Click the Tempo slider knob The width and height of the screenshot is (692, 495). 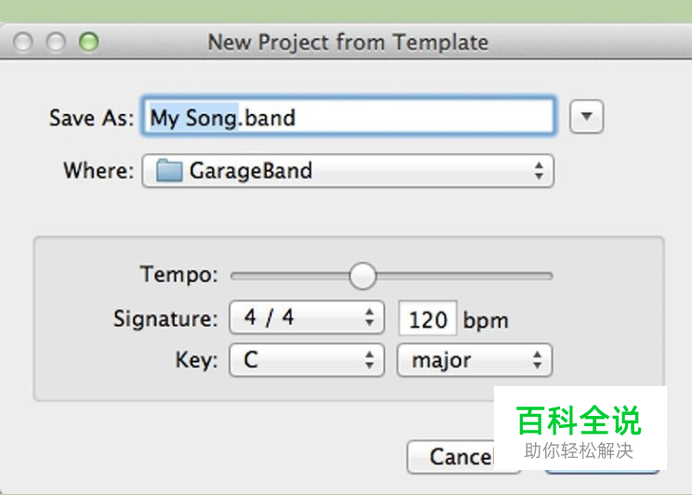coord(362,275)
